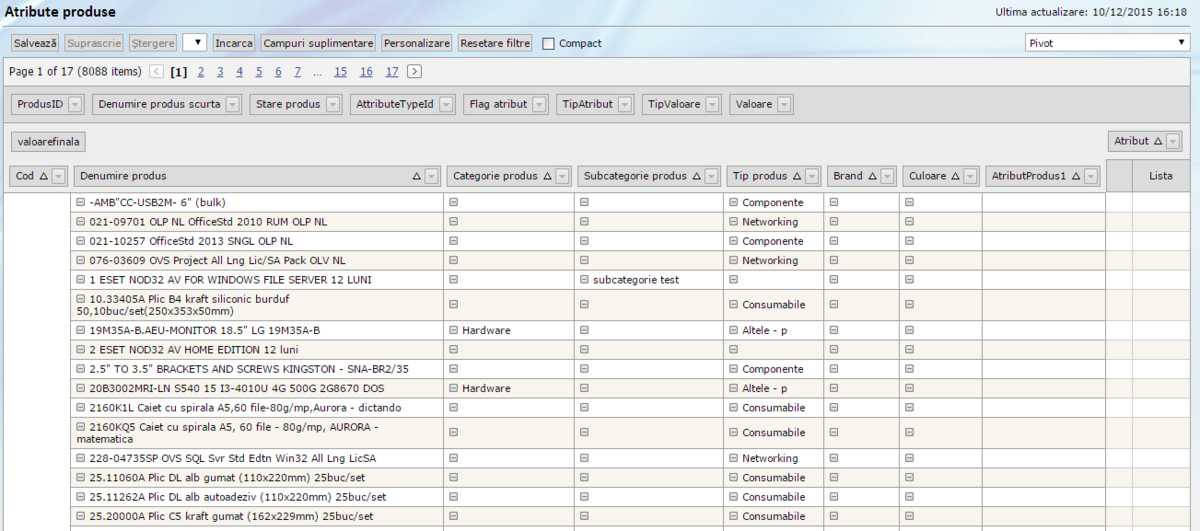Click the Salvează button
Image resolution: width=1200 pixels, height=531 pixels.
click(36, 44)
